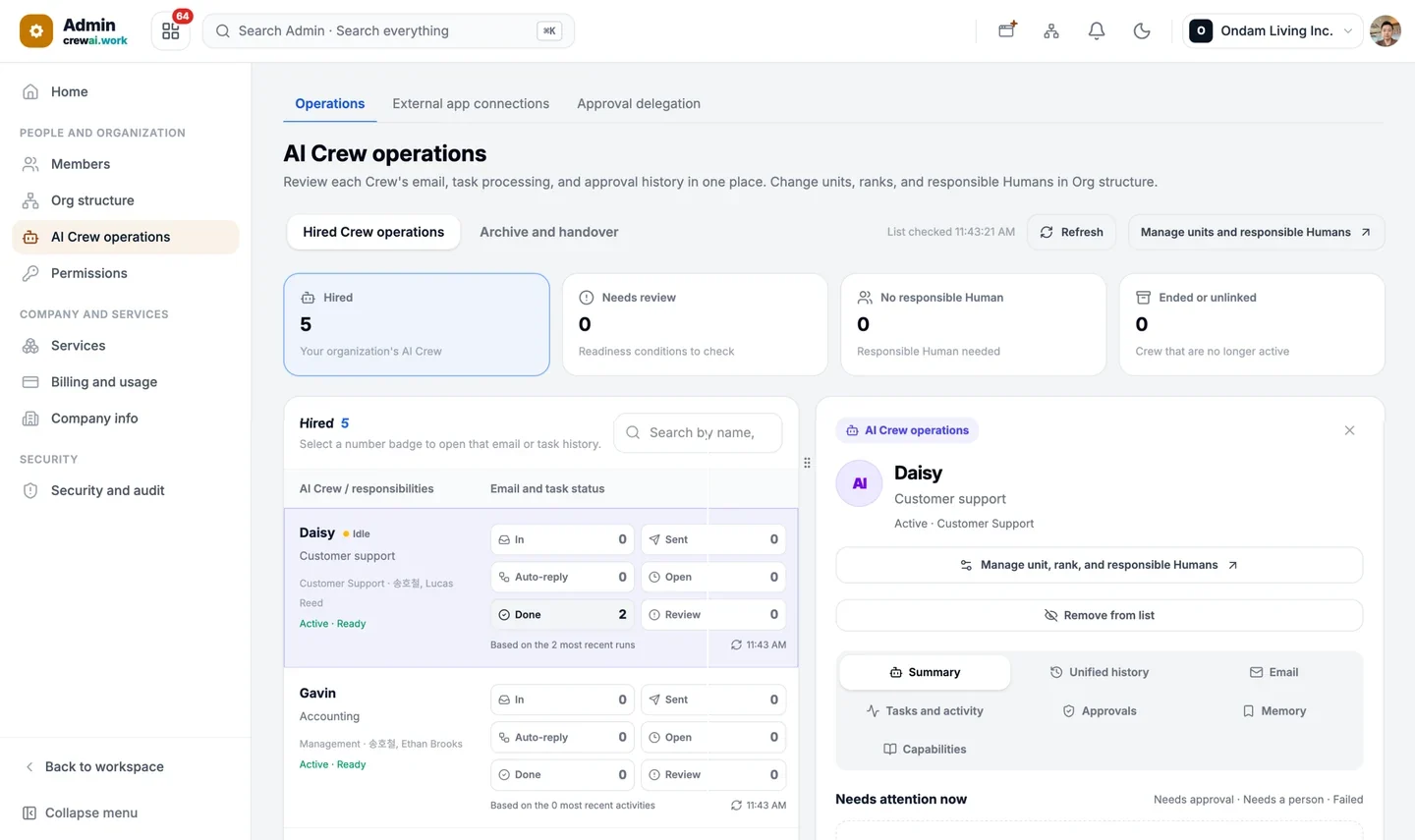
Task: Switch to Approval delegation tab
Action: 639,104
